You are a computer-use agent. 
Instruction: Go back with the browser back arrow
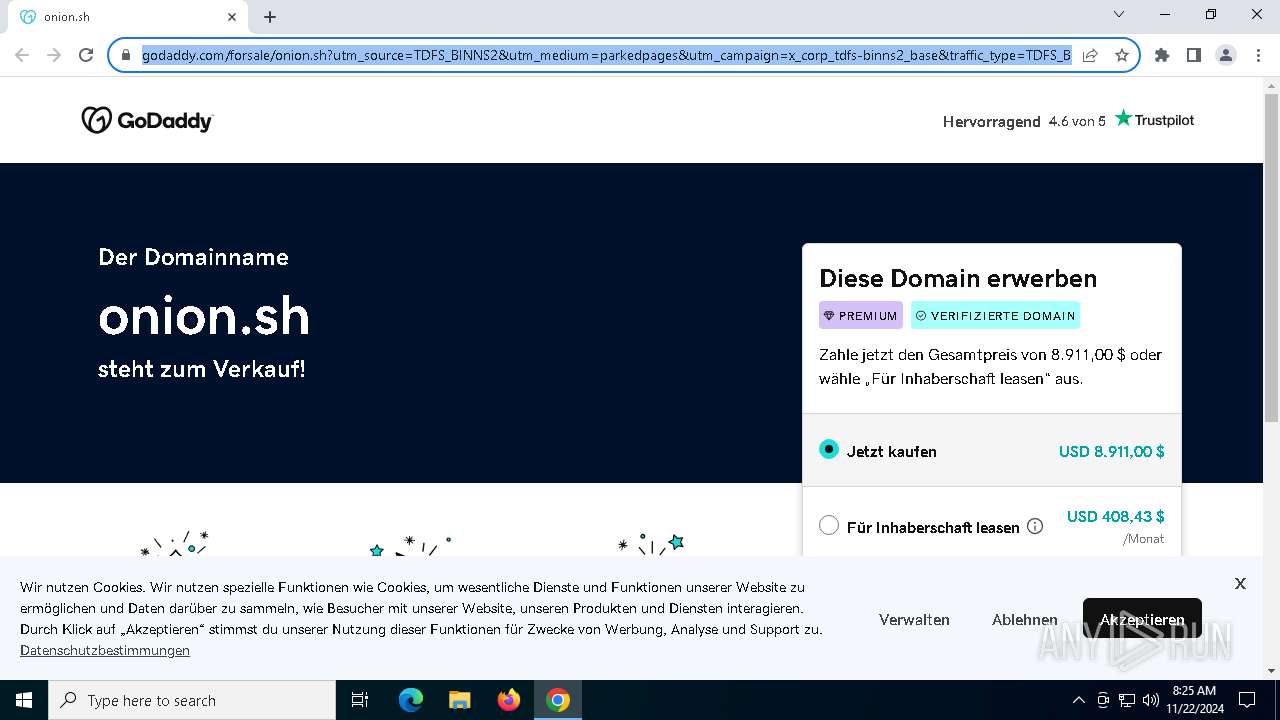(x=22, y=55)
